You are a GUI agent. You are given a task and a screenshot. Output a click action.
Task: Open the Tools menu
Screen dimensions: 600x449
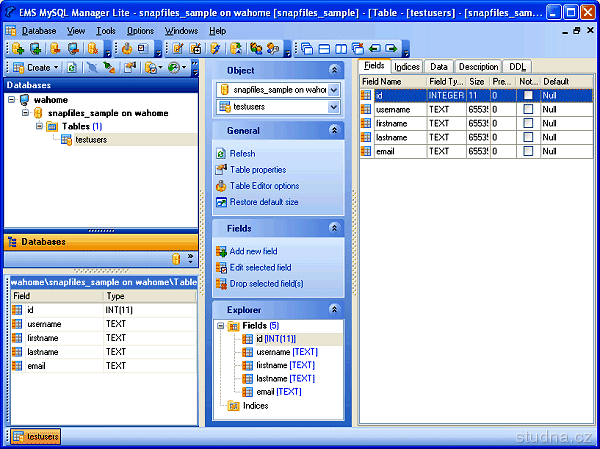(x=105, y=31)
